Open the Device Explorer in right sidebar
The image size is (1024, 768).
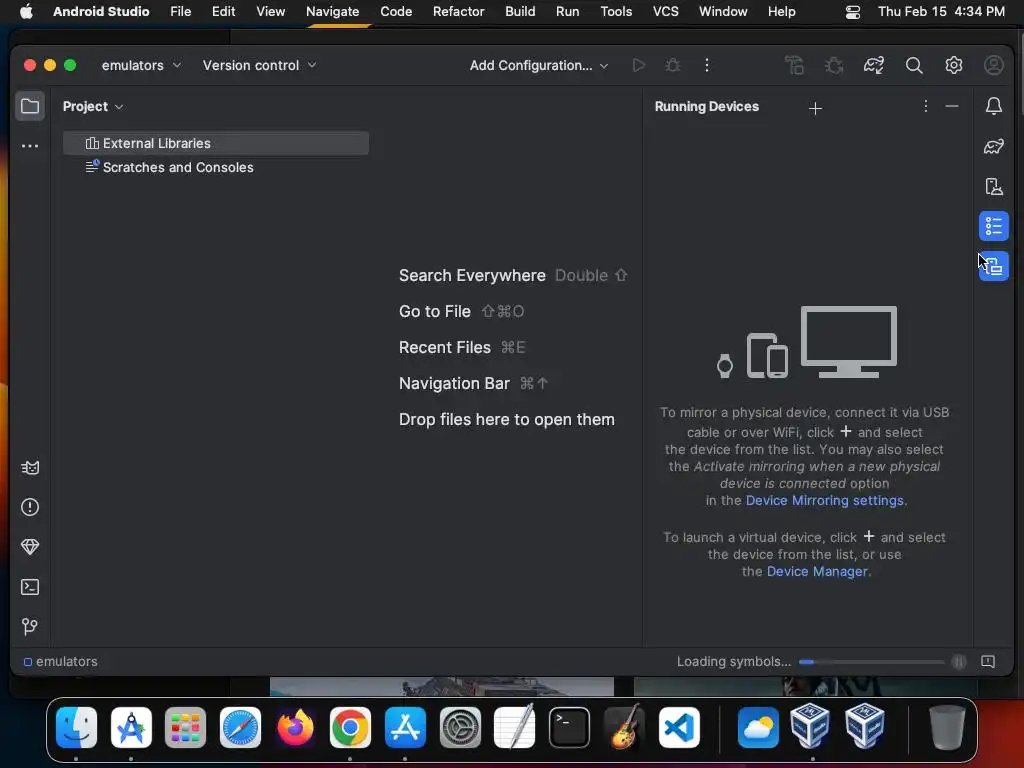[x=994, y=187]
